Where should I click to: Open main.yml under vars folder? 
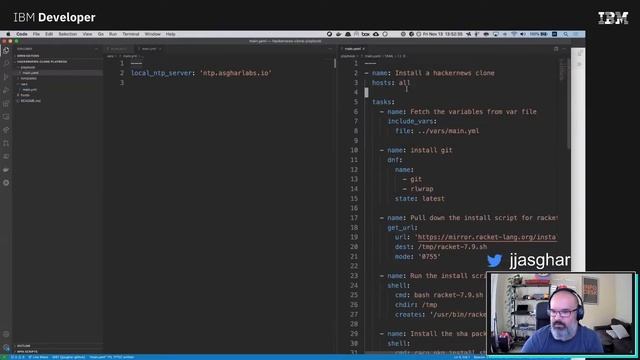tap(29, 89)
